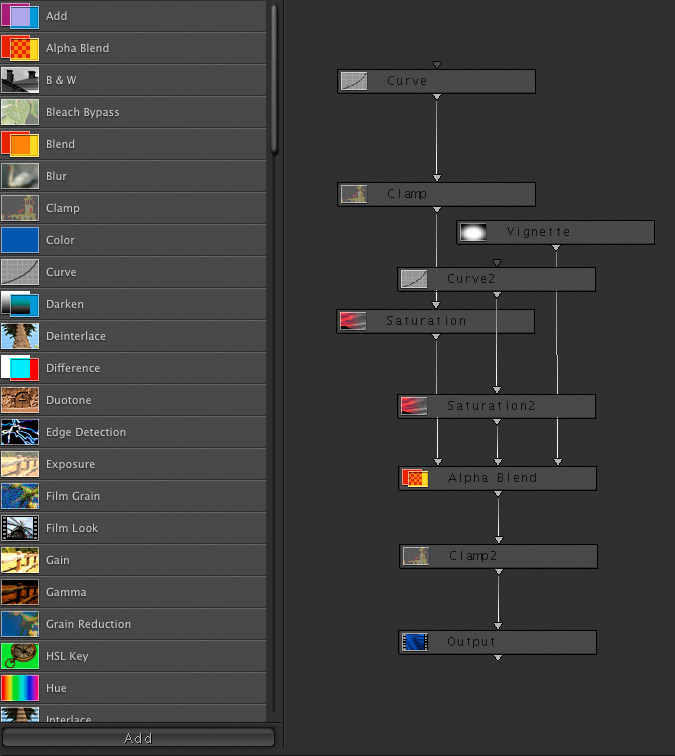Click the 'Exposure' label
Screen dimensions: 675x756
pyautogui.click(x=70, y=464)
